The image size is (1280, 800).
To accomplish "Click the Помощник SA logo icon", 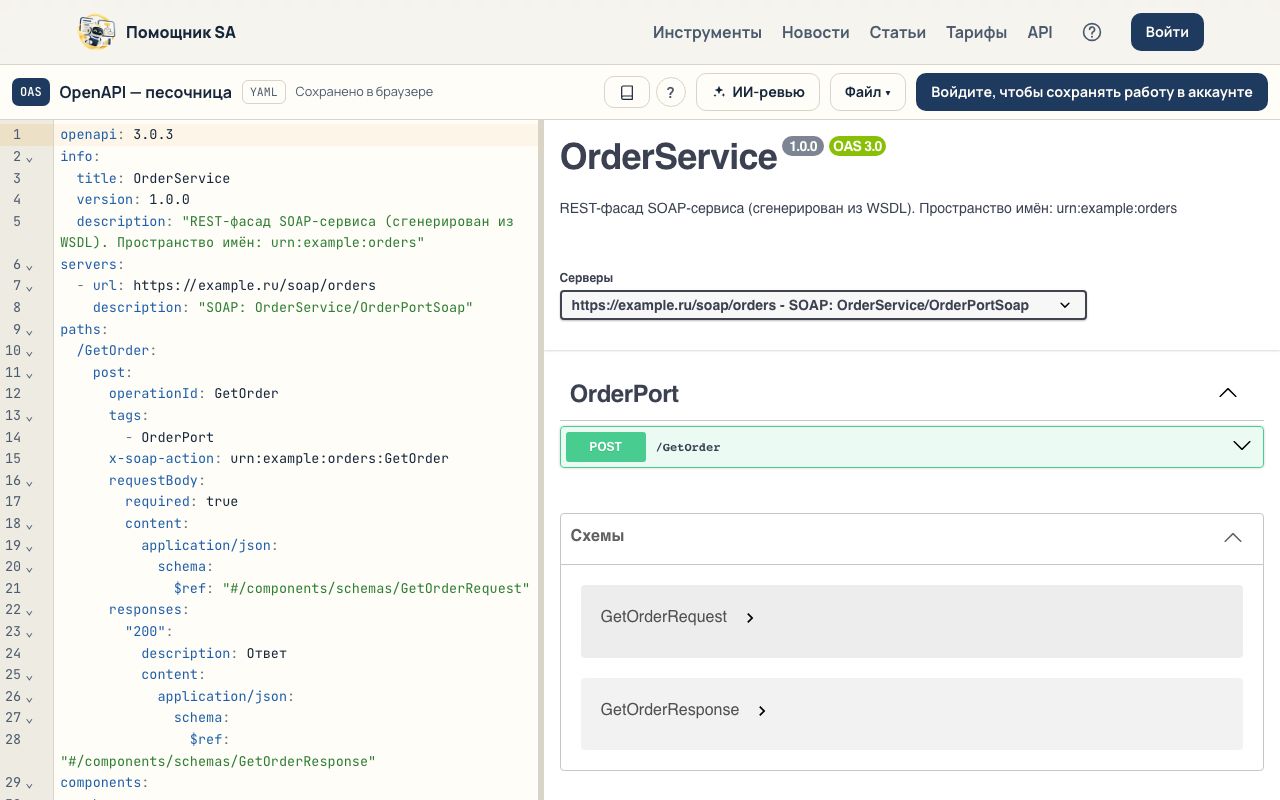I will (x=97, y=32).
